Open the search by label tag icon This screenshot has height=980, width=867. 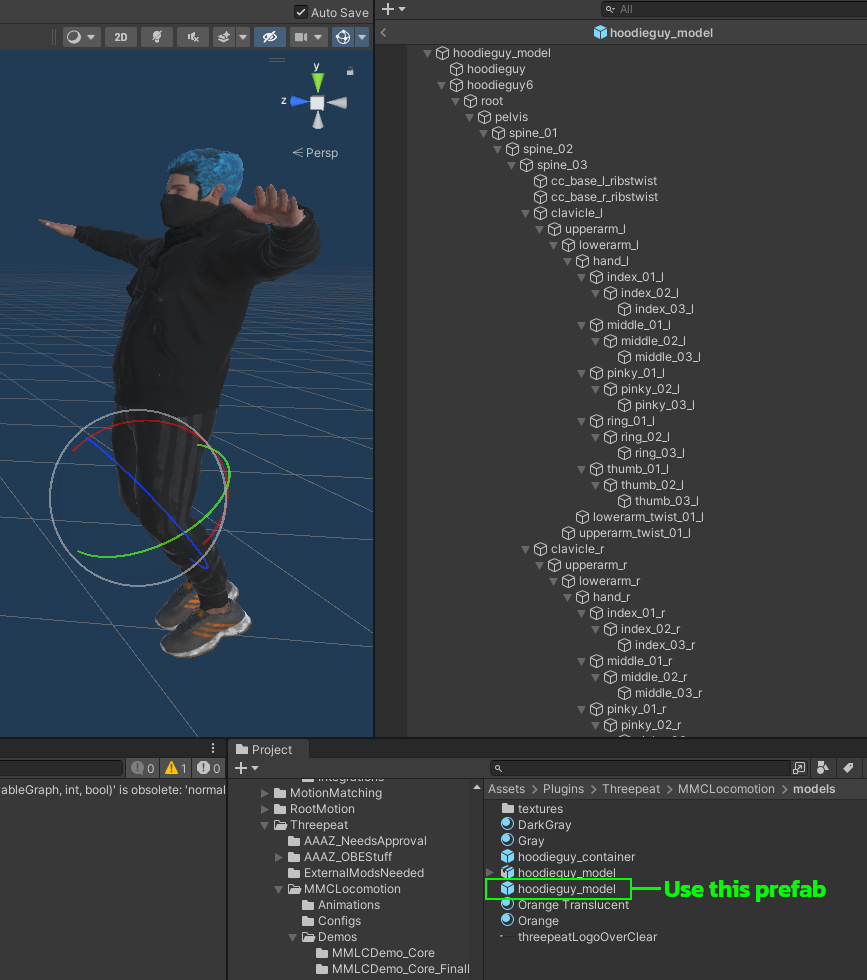coord(848,768)
